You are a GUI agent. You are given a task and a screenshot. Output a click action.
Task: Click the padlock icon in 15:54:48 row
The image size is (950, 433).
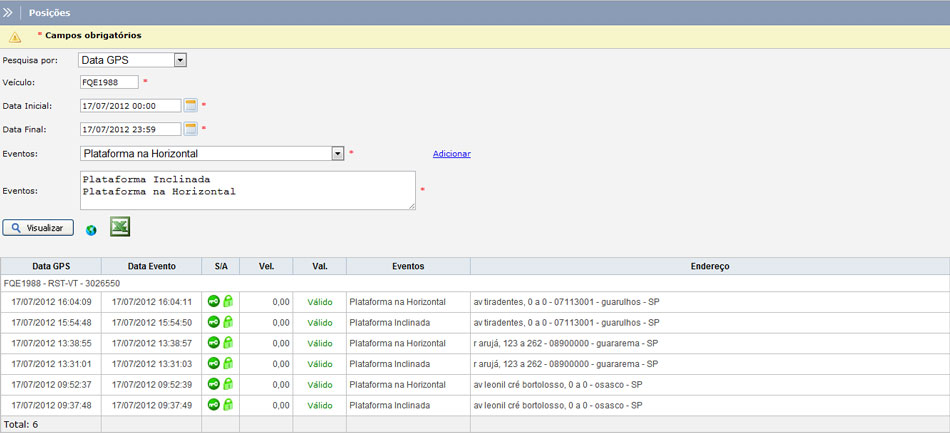227,322
